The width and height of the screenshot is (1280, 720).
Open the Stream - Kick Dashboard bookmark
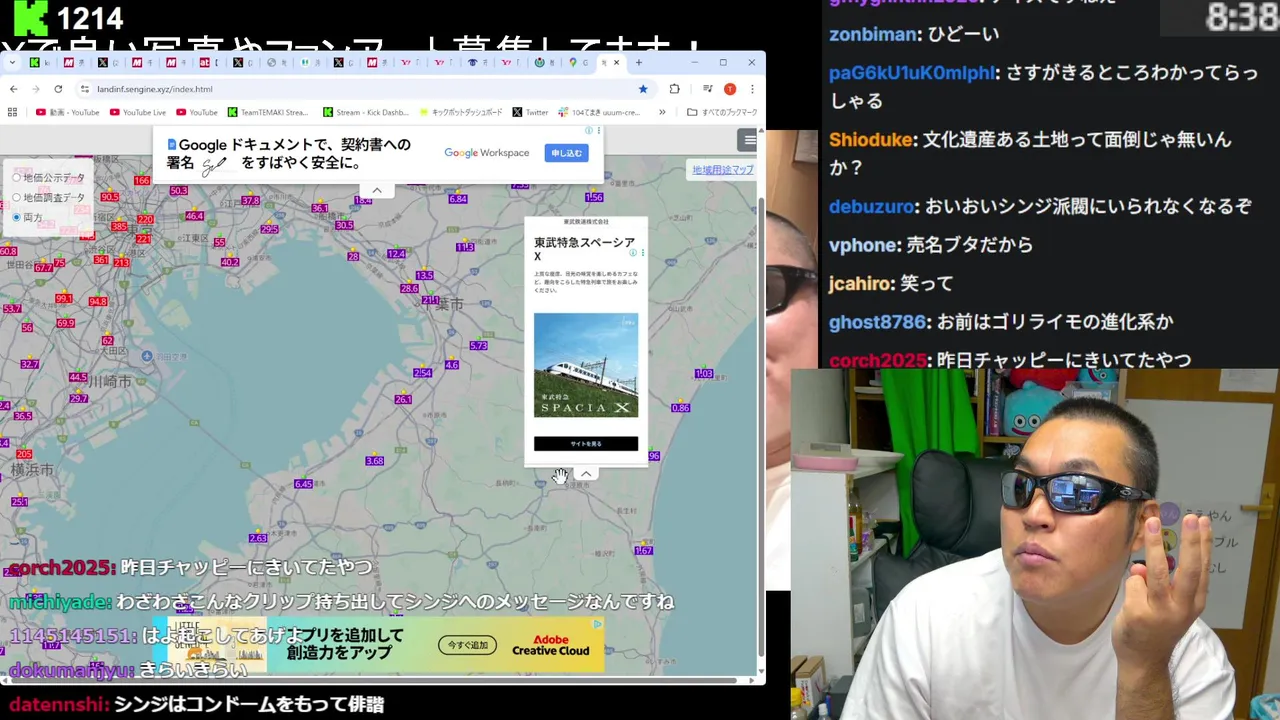click(366, 112)
